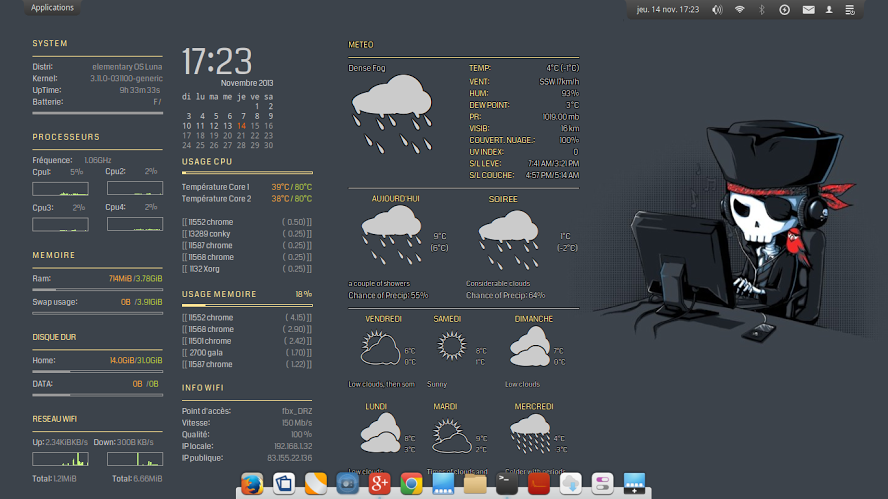Click the Swap usage '0B /3.91GiB' value
The height and width of the screenshot is (499, 888).
142,302
